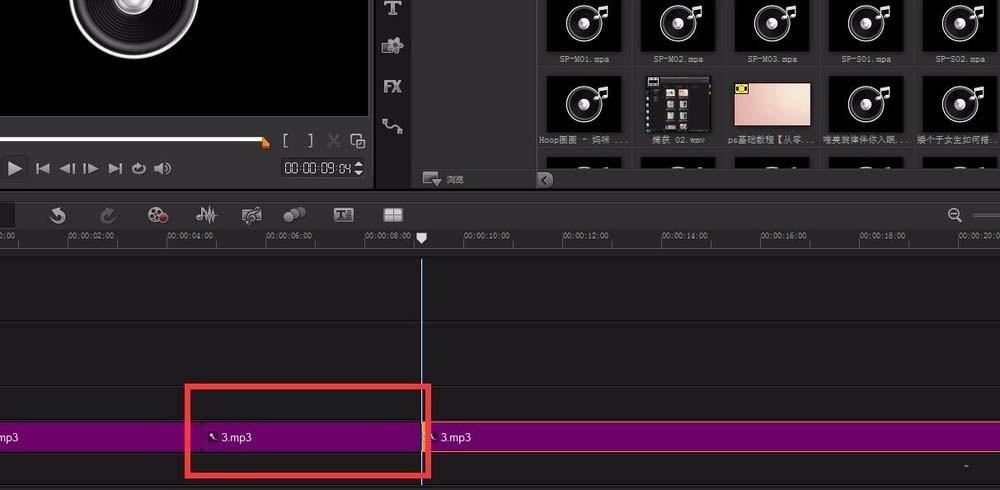Toggle enlarge preview window icon

[357, 141]
